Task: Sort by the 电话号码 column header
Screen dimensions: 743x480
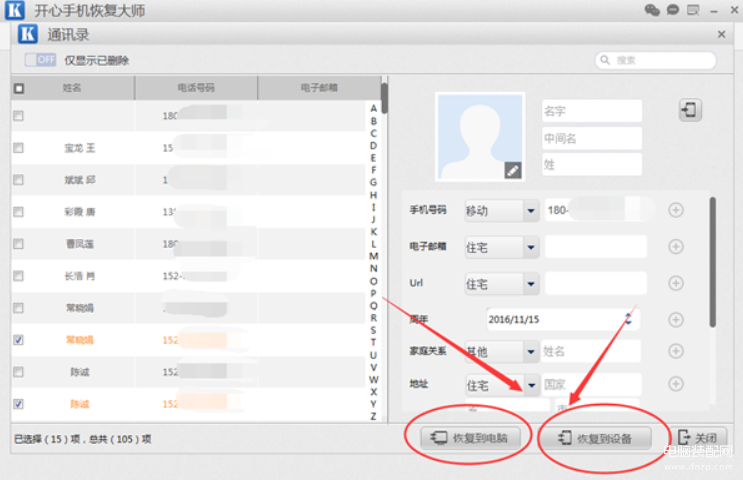Action: pos(196,88)
